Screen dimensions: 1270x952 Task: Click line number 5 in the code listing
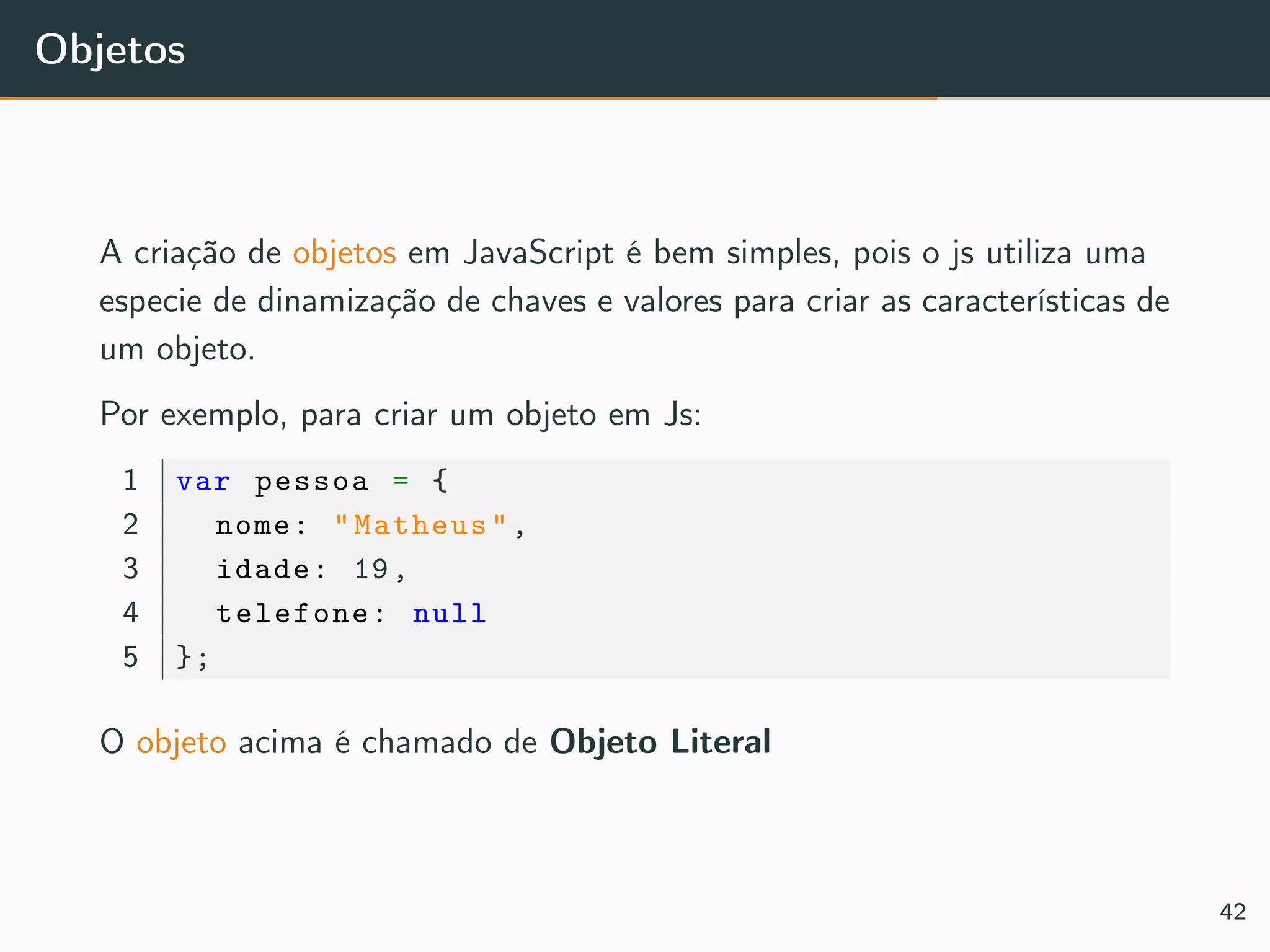coord(130,657)
